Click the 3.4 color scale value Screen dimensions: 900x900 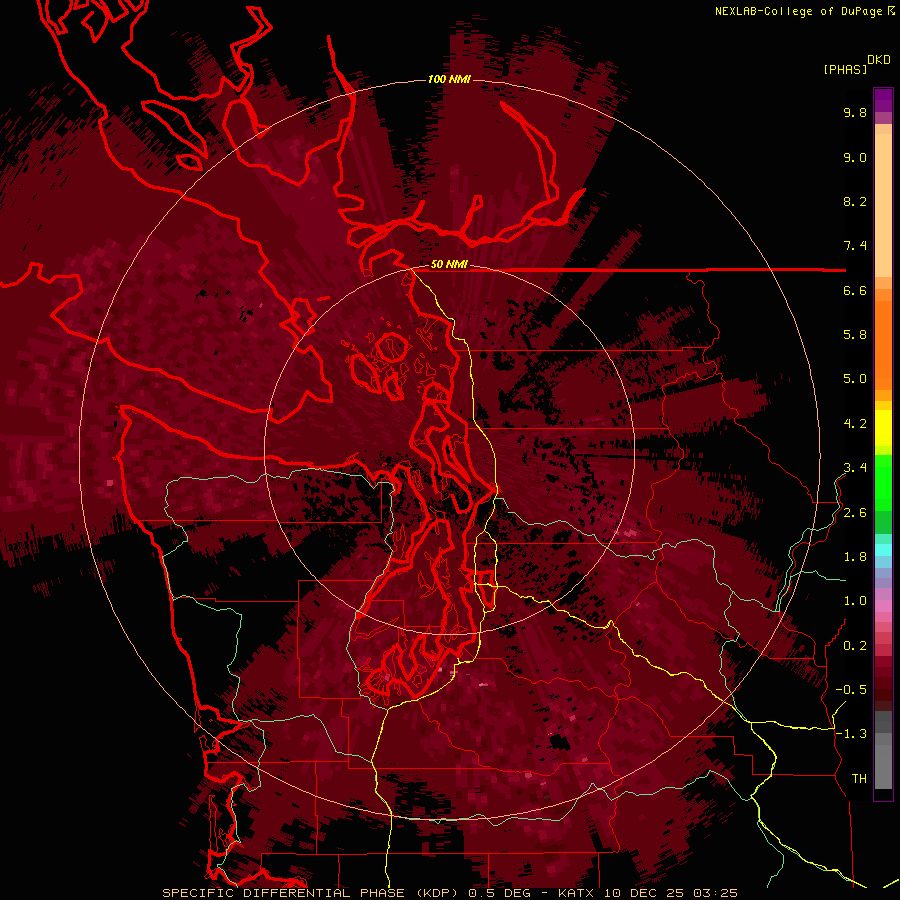click(x=855, y=468)
